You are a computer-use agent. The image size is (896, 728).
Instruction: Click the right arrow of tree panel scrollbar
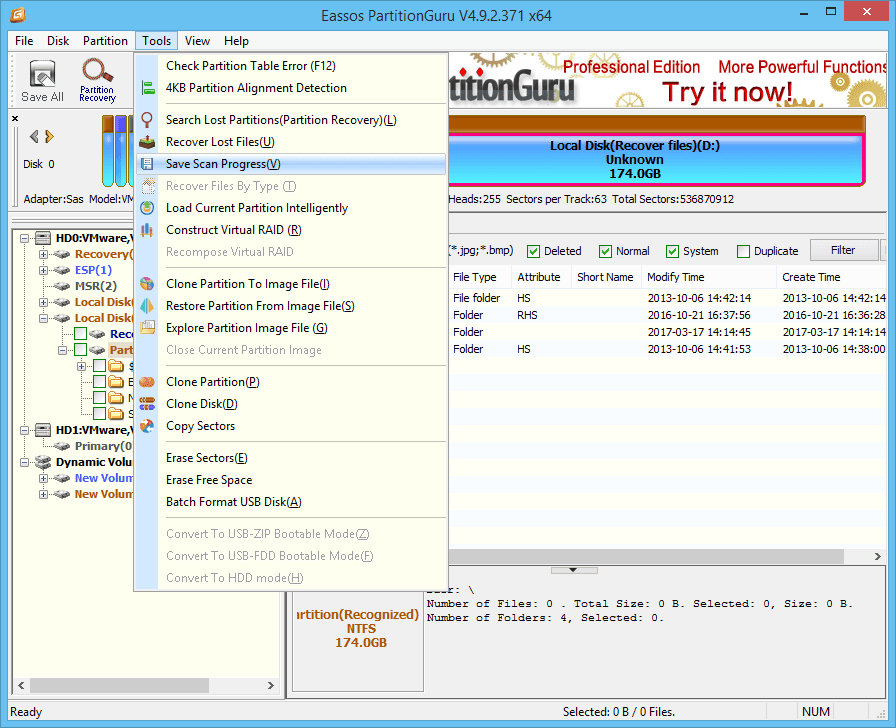coord(271,685)
